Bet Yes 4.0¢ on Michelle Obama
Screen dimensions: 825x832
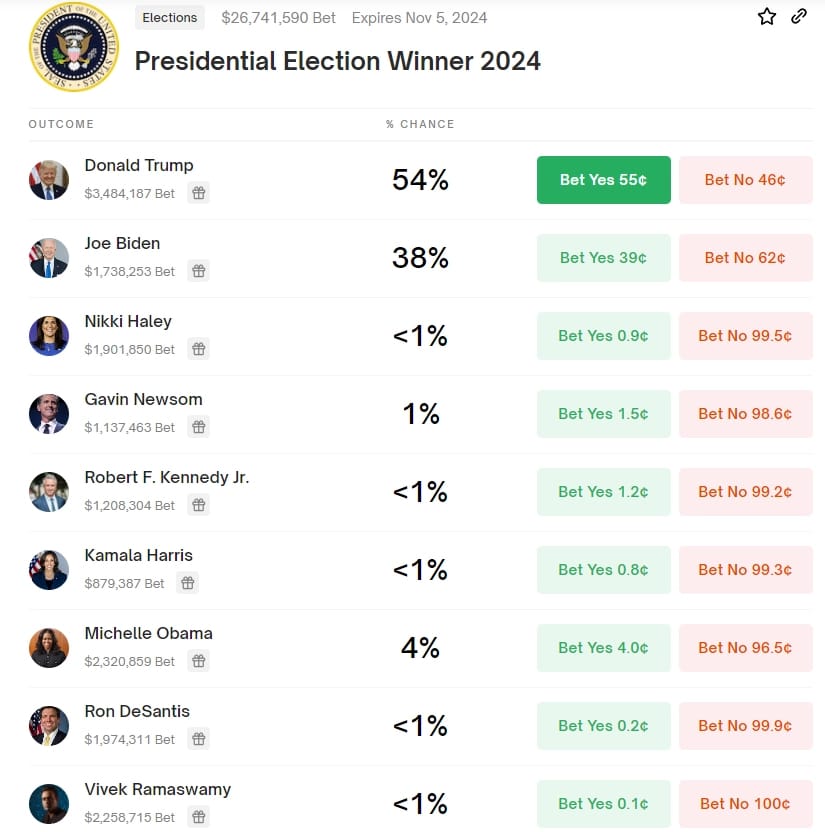coord(603,648)
